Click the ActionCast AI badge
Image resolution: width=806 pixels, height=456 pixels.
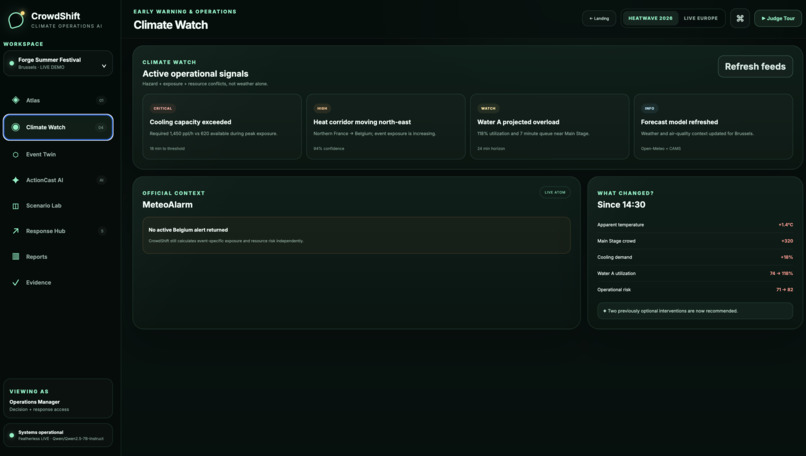tap(101, 180)
